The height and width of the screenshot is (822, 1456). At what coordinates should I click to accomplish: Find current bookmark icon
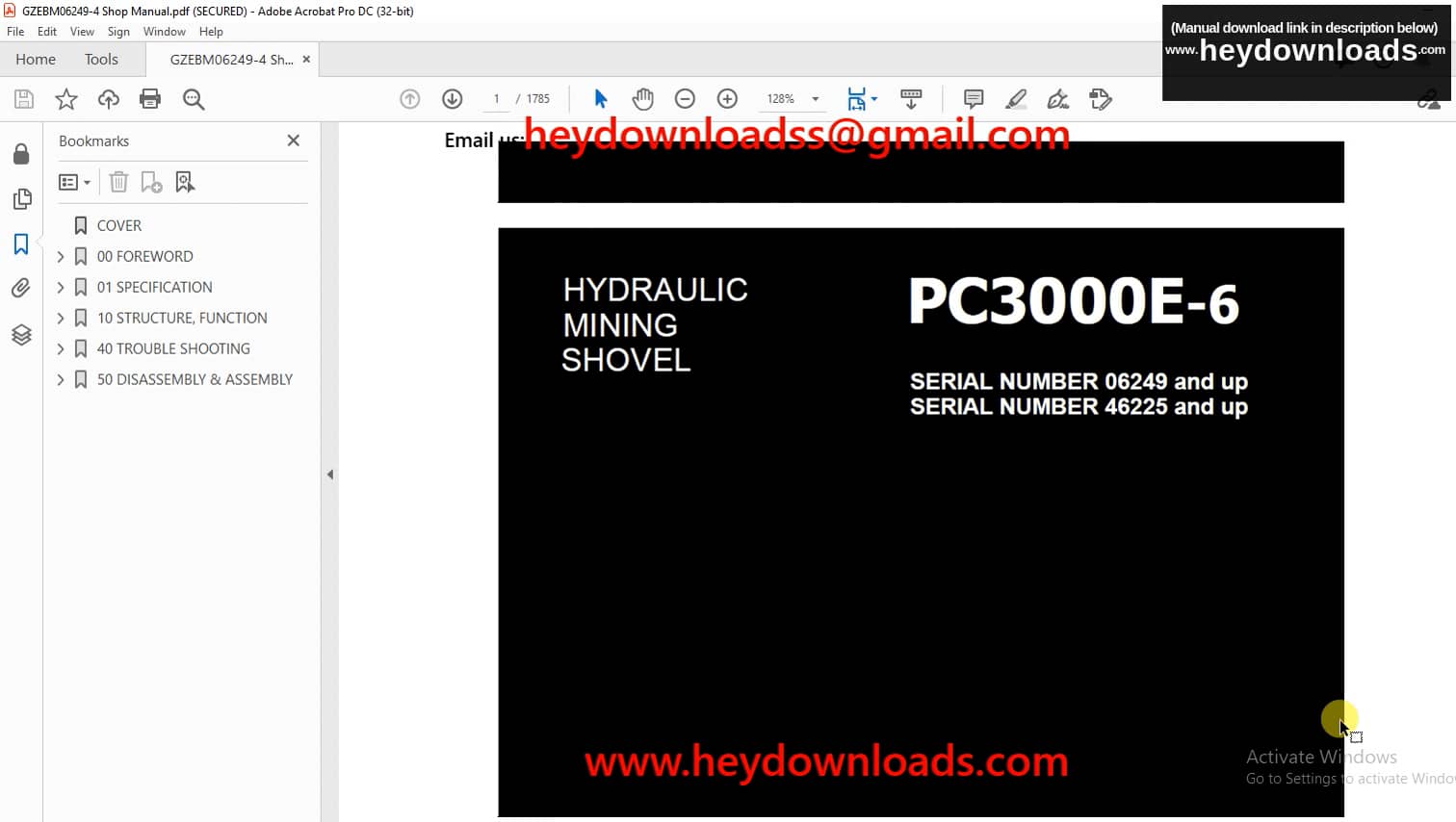pyautogui.click(x=185, y=182)
